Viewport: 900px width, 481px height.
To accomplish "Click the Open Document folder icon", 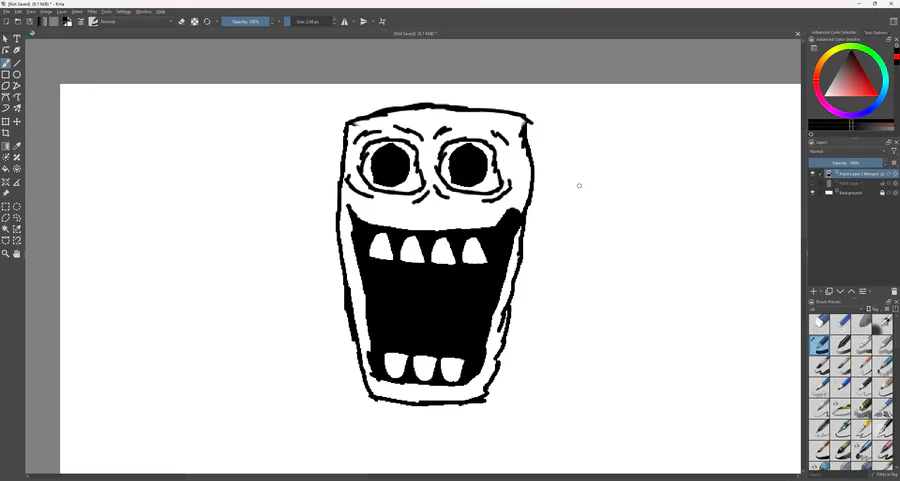I will (18, 22).
